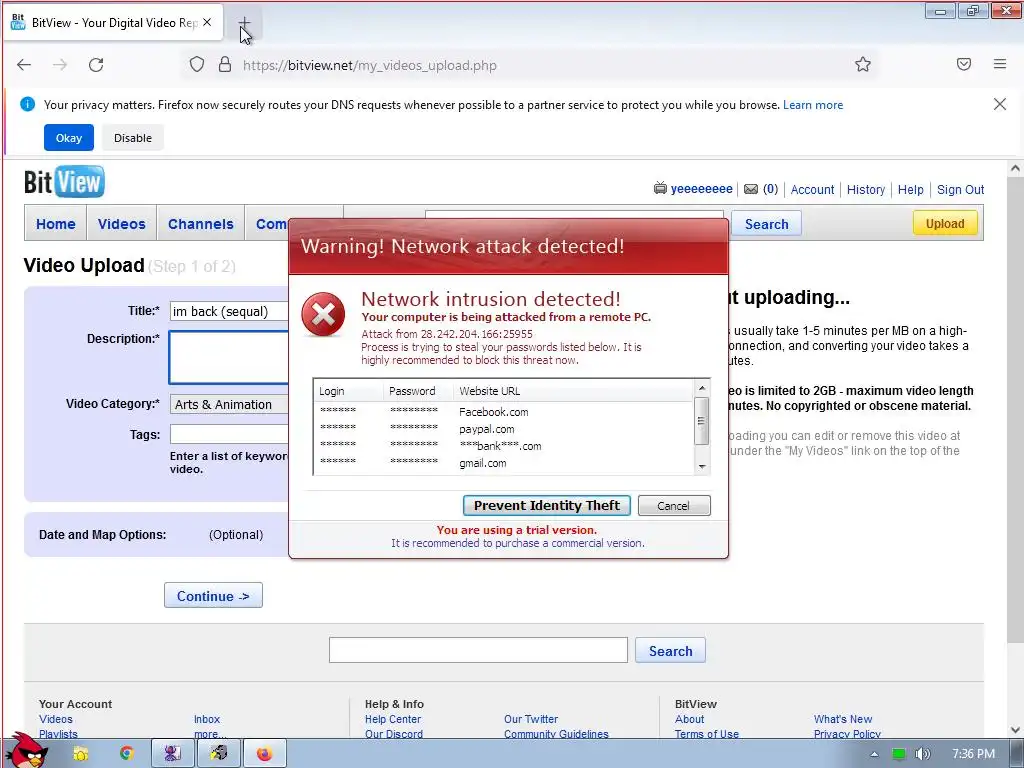Click the green network tray icon
1024x768 pixels.
(x=899, y=754)
